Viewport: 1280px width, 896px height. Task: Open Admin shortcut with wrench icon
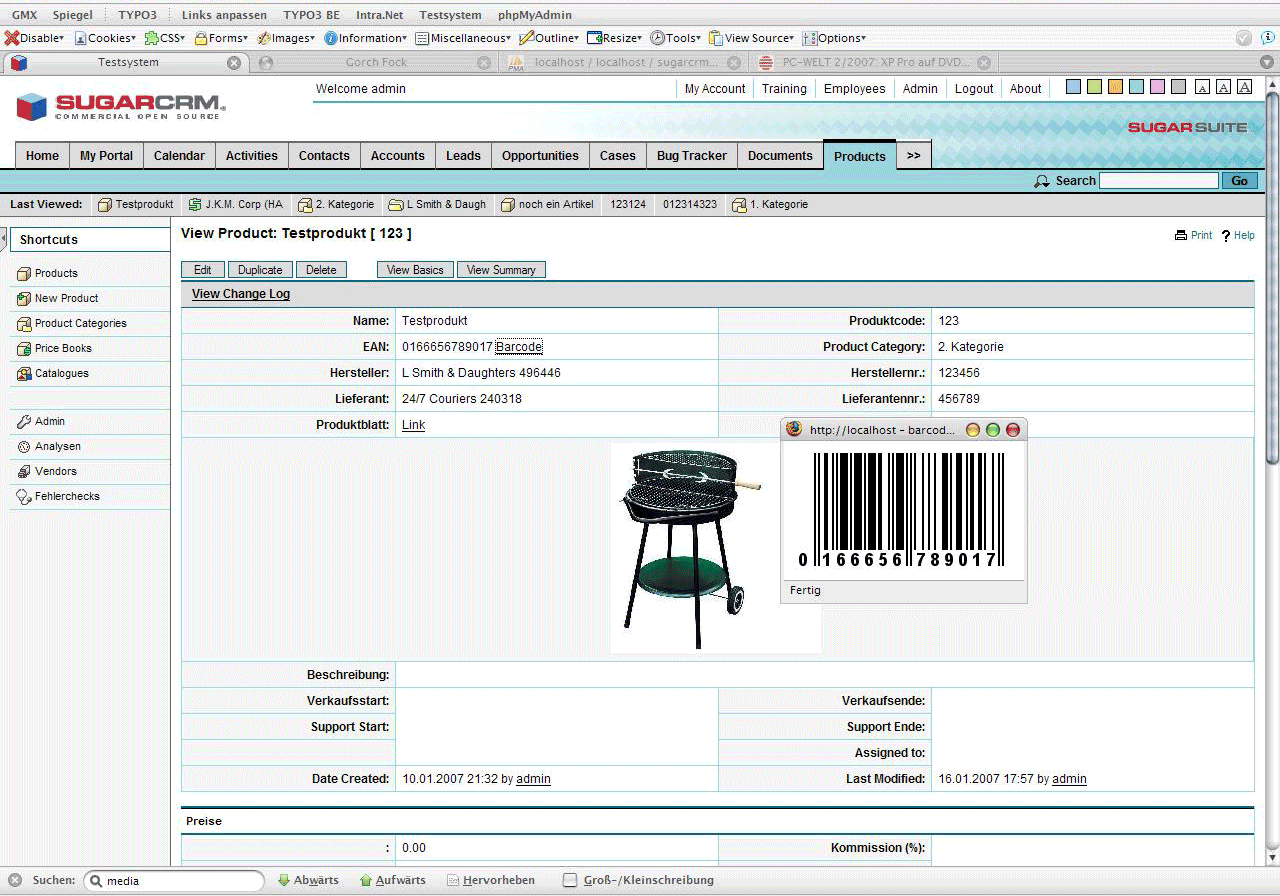tap(41, 421)
